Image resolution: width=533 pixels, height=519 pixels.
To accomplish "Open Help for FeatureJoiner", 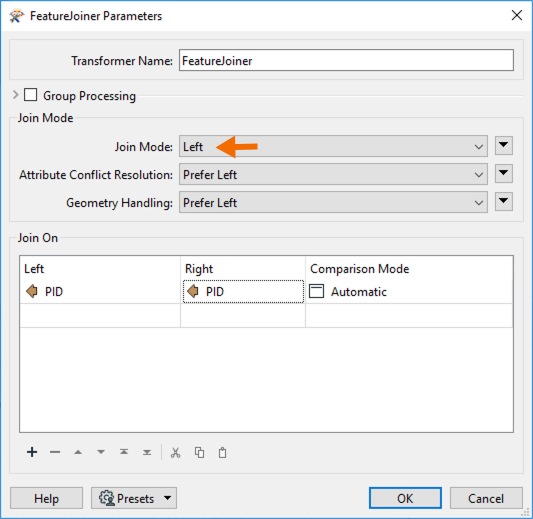I will click(47, 498).
